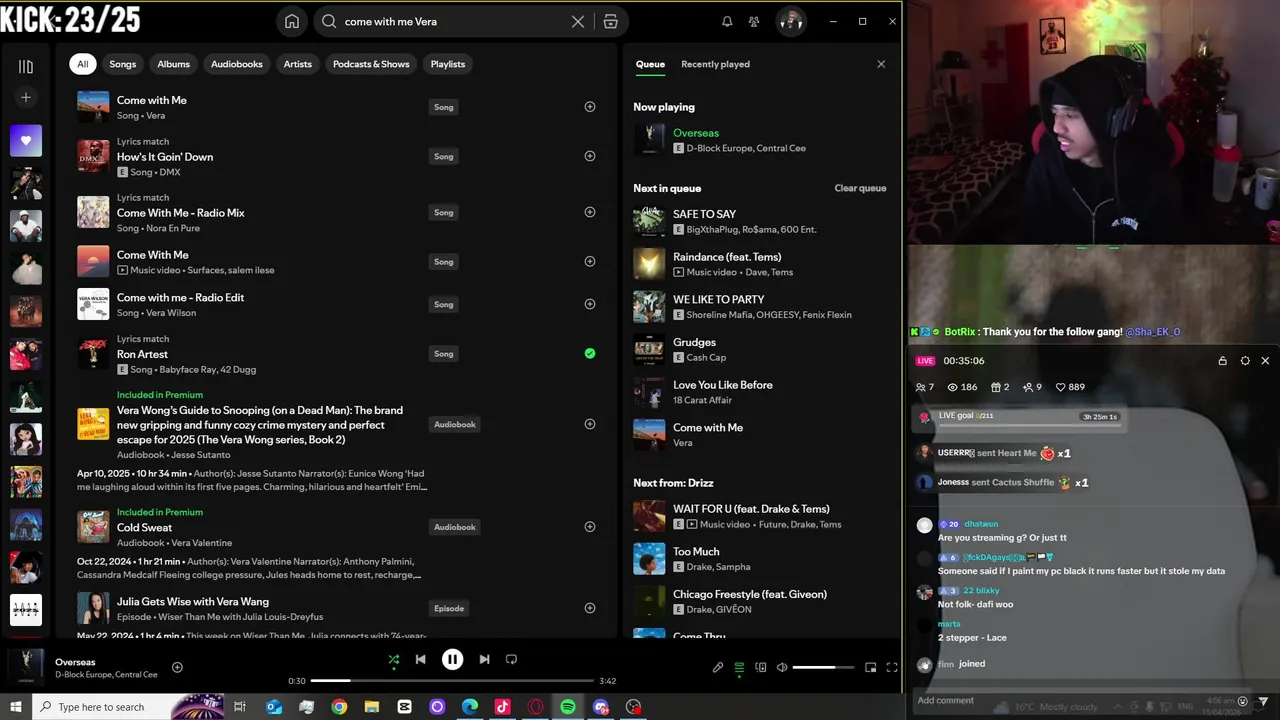Image resolution: width=1280 pixels, height=720 pixels.
Task: Add Overseas to Liked Songs in player bar
Action: 177,667
